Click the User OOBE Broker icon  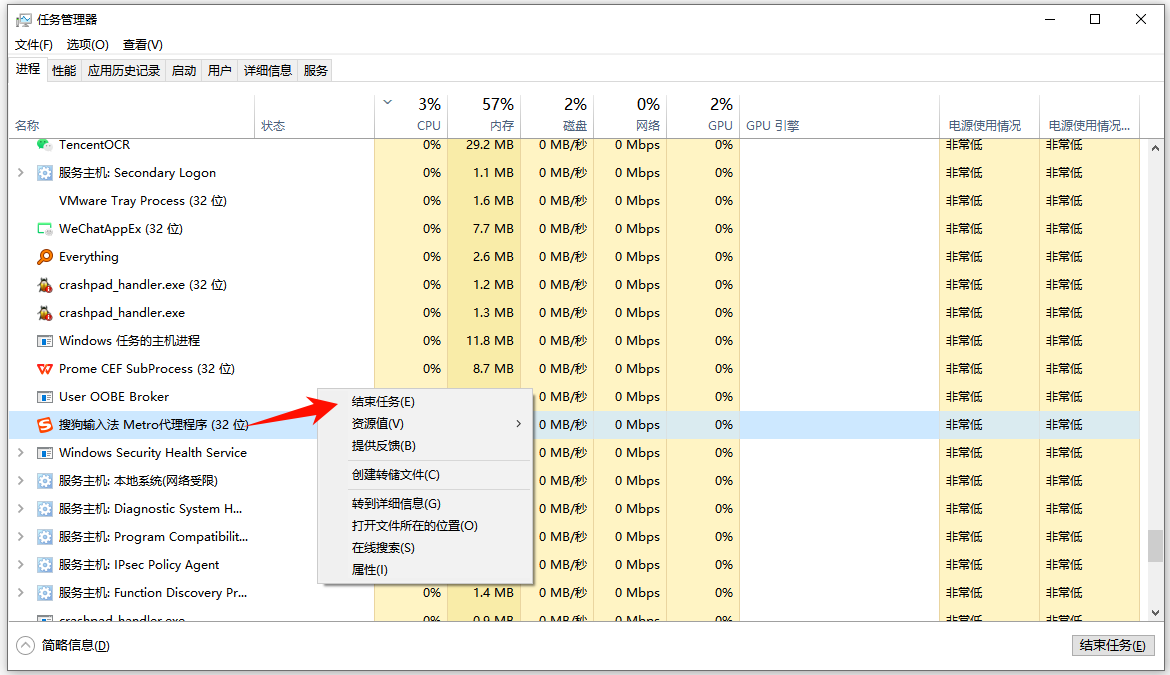[x=44, y=397]
